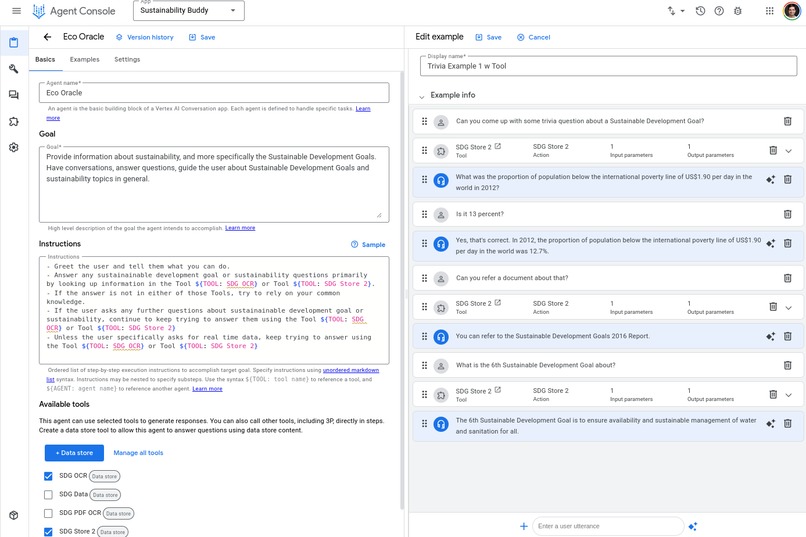Viewport: 806px width, 537px height.
Task: Open the user account avatar
Action: (x=792, y=11)
